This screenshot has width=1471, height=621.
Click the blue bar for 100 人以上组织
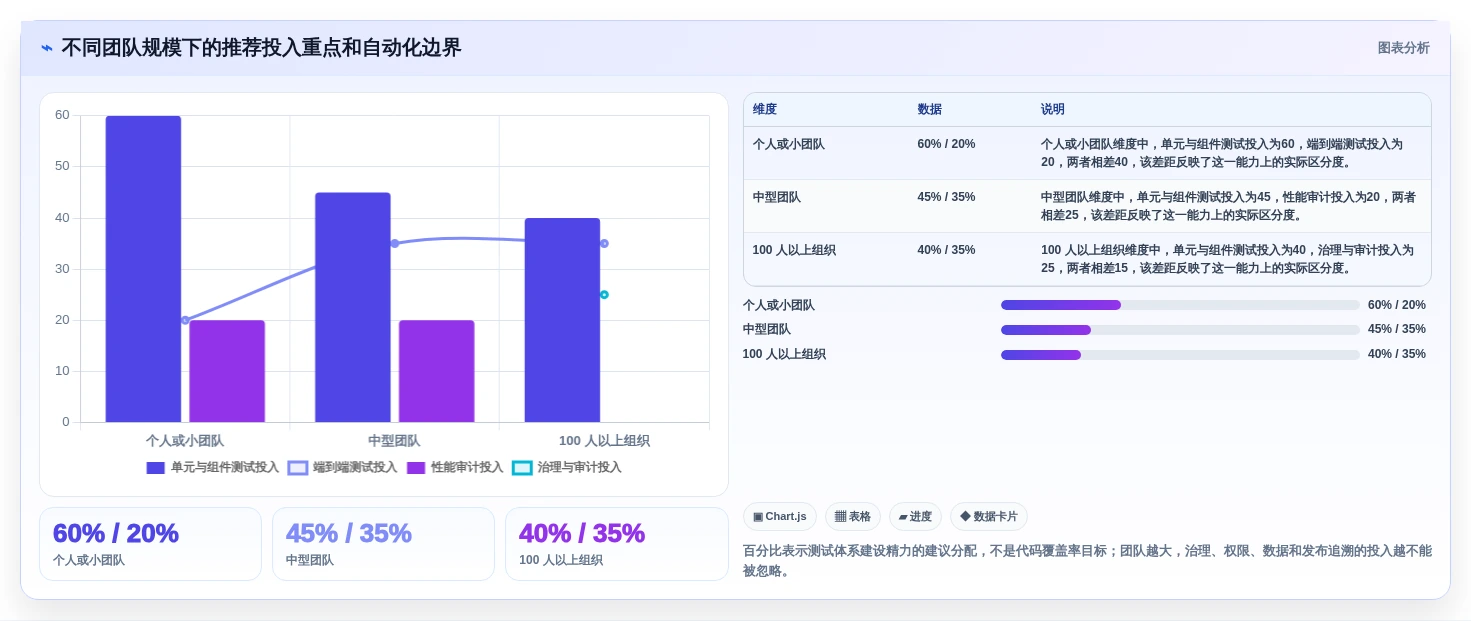tap(562, 320)
